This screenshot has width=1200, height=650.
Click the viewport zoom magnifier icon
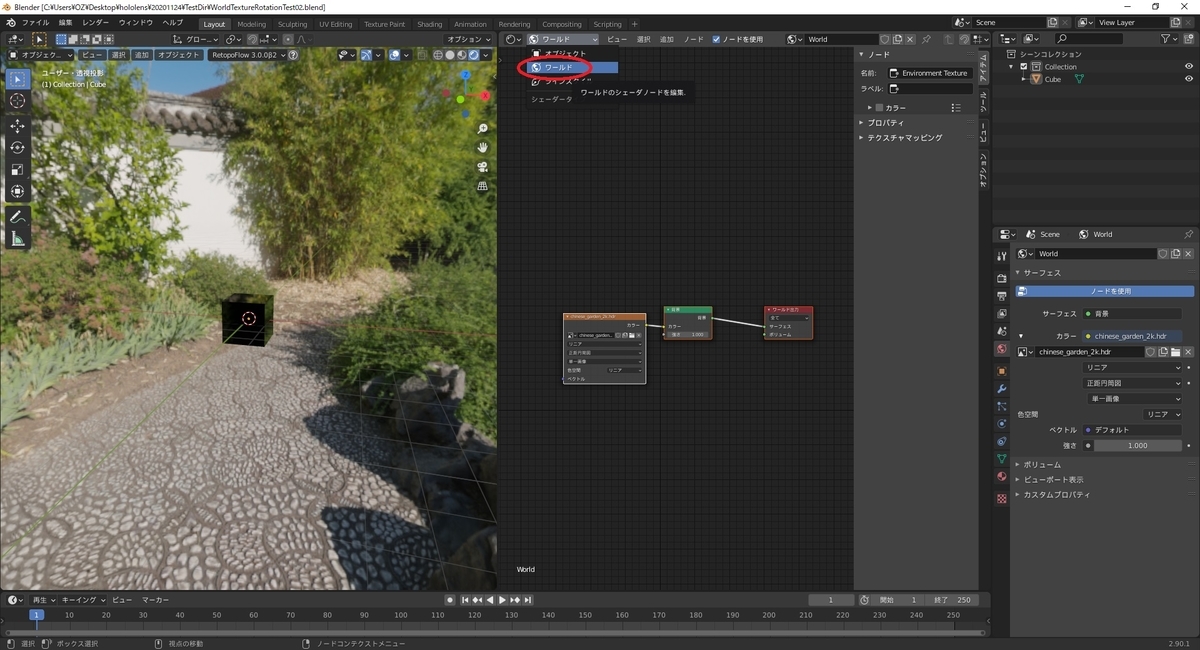(x=483, y=129)
